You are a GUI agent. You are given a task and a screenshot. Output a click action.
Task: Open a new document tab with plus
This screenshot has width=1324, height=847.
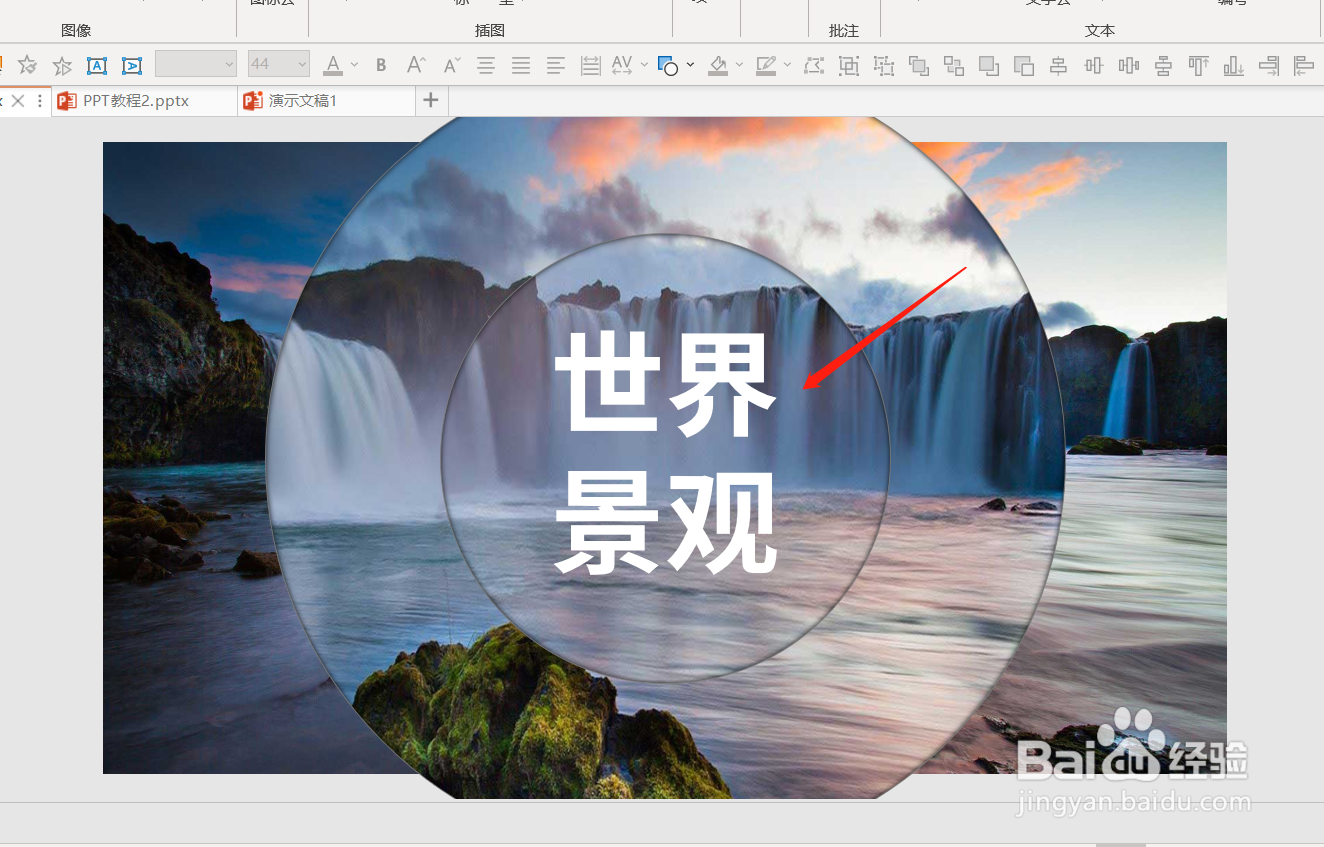click(x=431, y=100)
